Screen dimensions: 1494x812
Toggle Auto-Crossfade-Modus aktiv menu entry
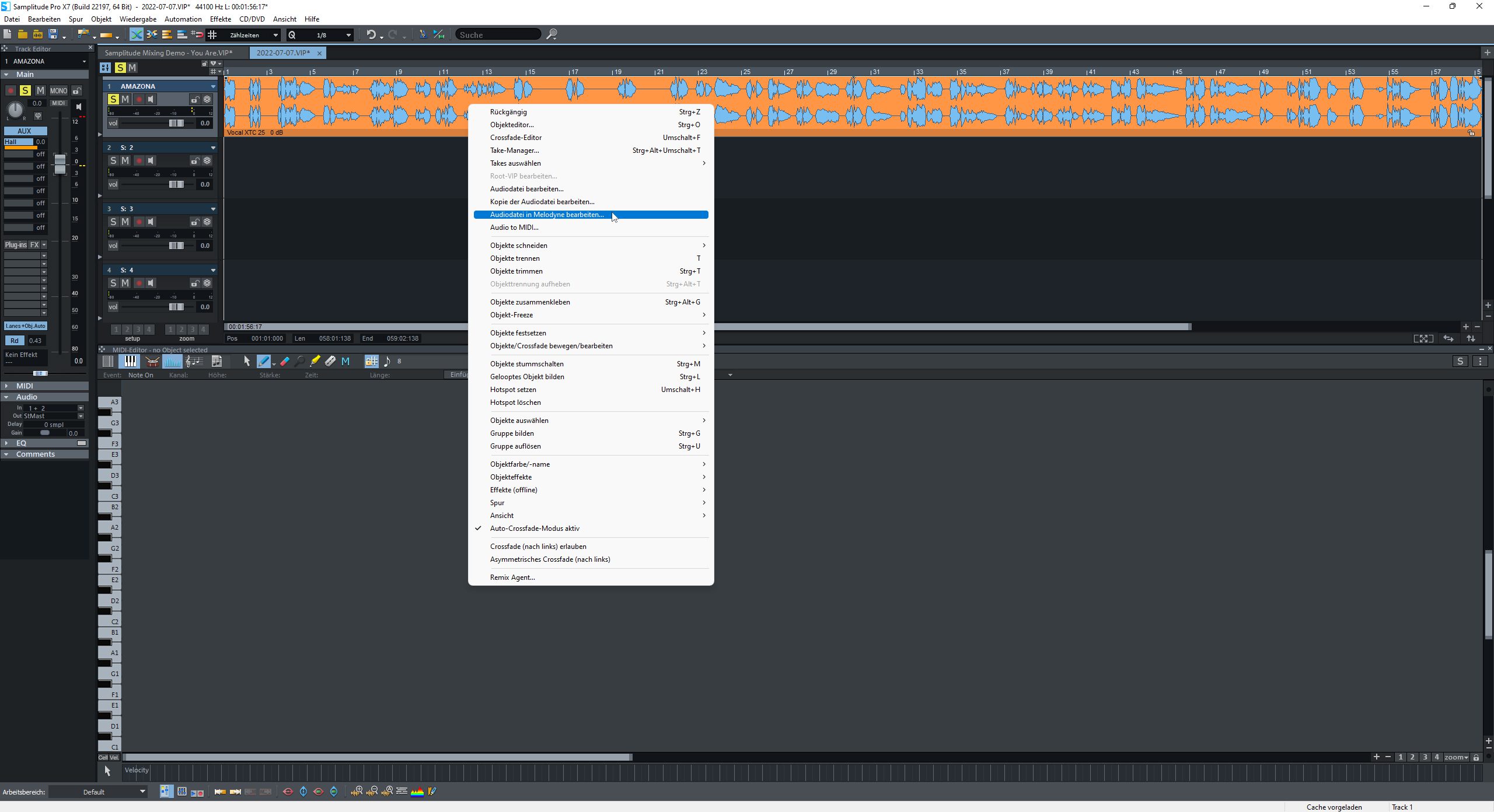pyautogui.click(x=591, y=528)
